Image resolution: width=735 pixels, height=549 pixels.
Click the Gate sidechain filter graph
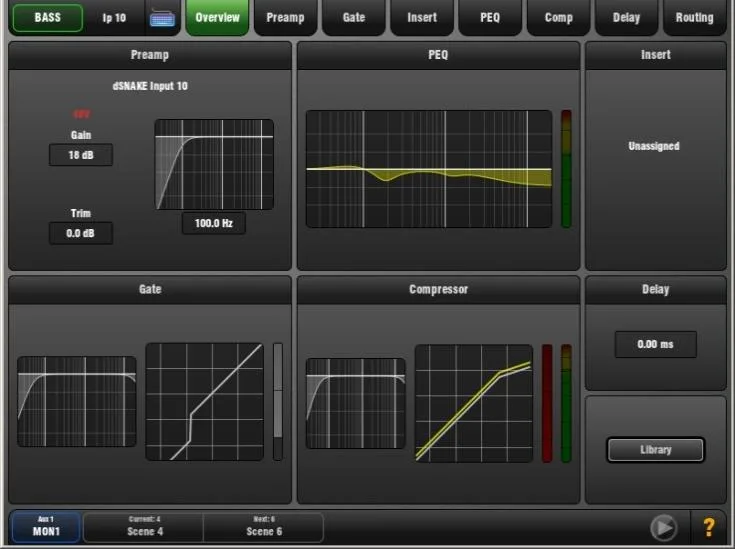(77, 401)
